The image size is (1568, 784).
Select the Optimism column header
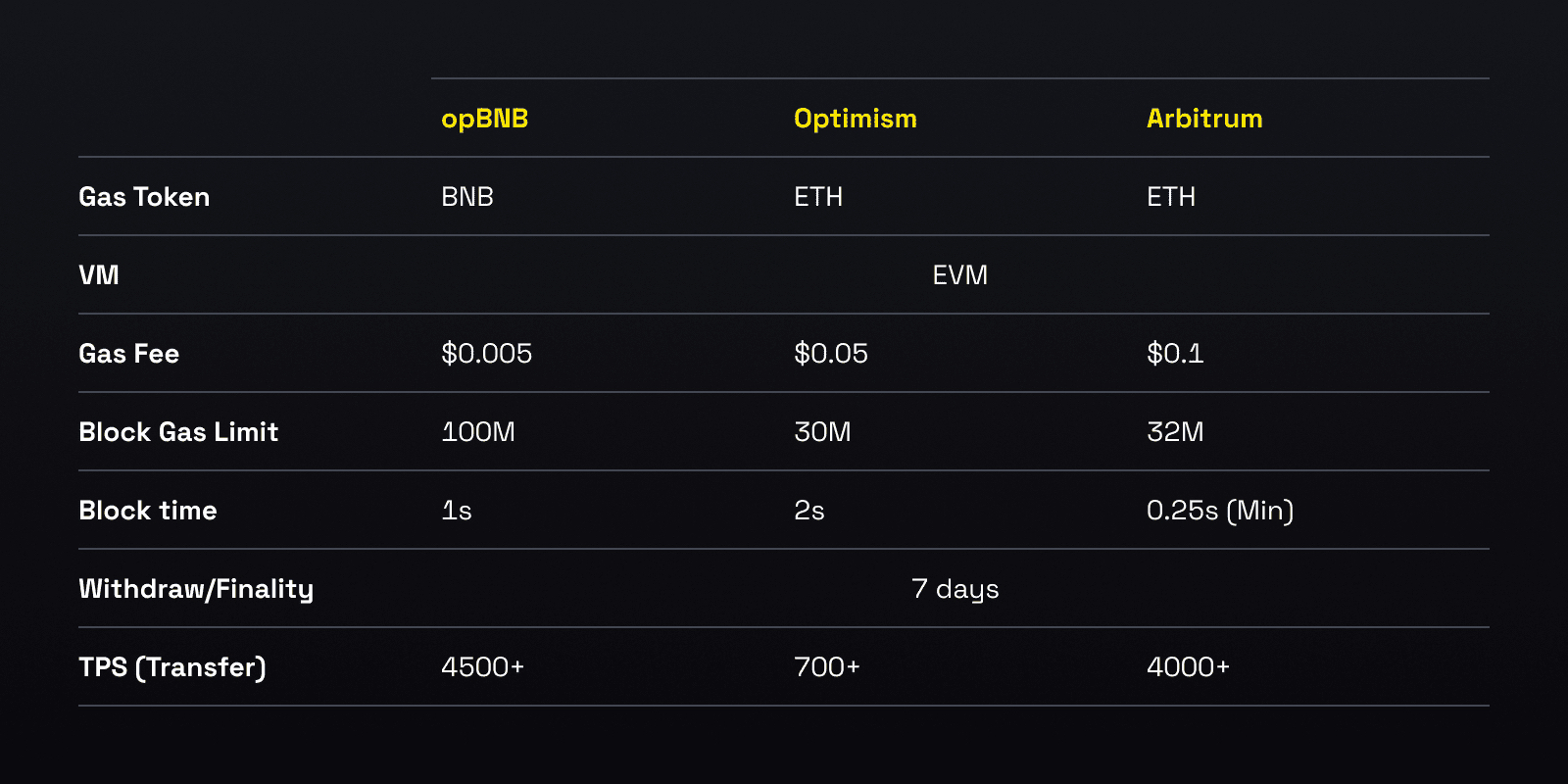855,120
